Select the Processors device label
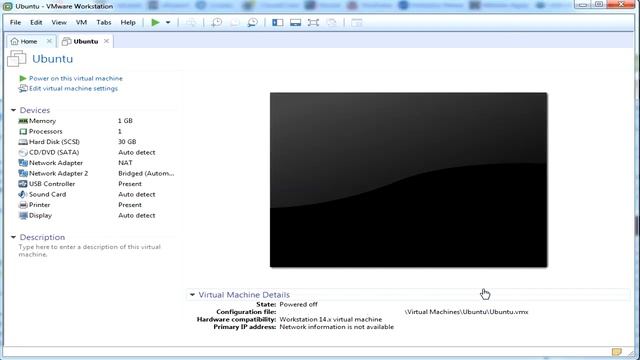The width and height of the screenshot is (640, 360). pos(46,131)
